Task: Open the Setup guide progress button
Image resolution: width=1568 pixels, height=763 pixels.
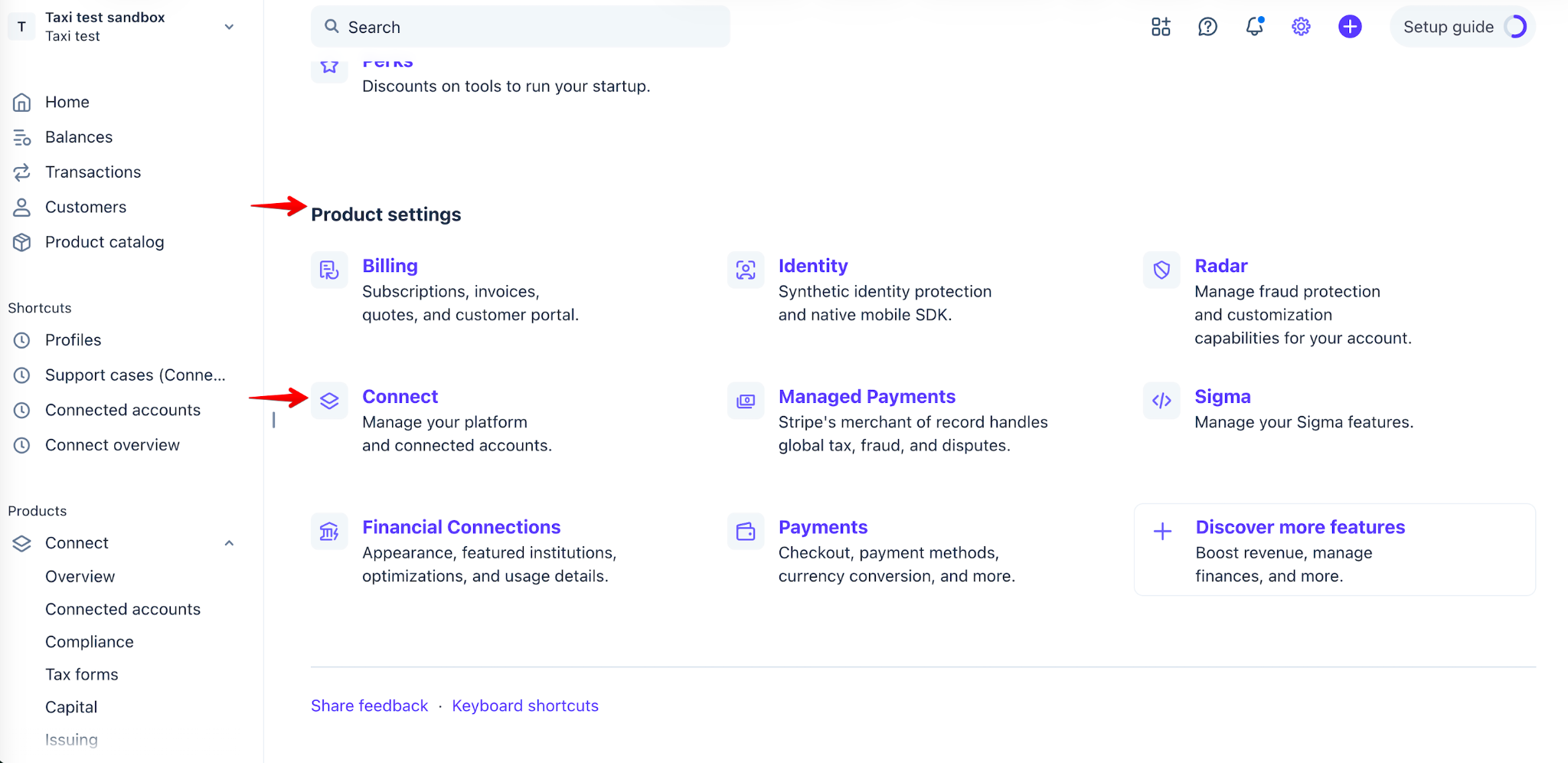Action: pos(1462,27)
